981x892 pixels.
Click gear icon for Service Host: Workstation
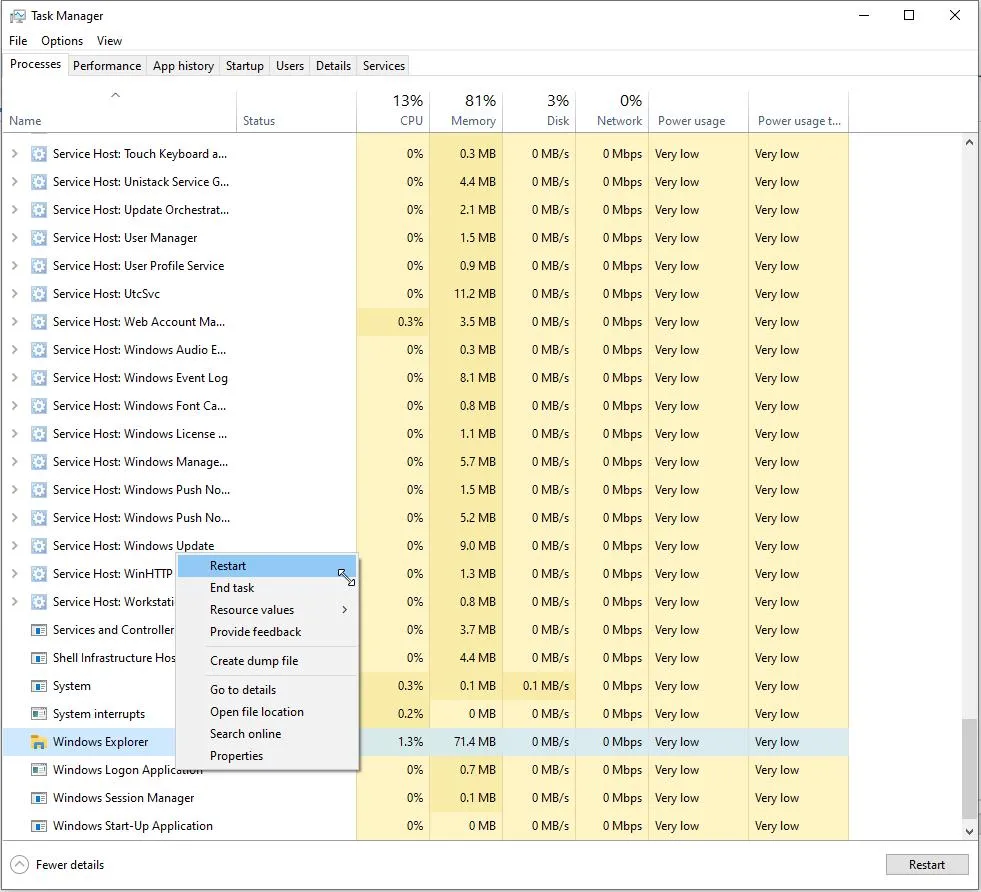tap(39, 602)
